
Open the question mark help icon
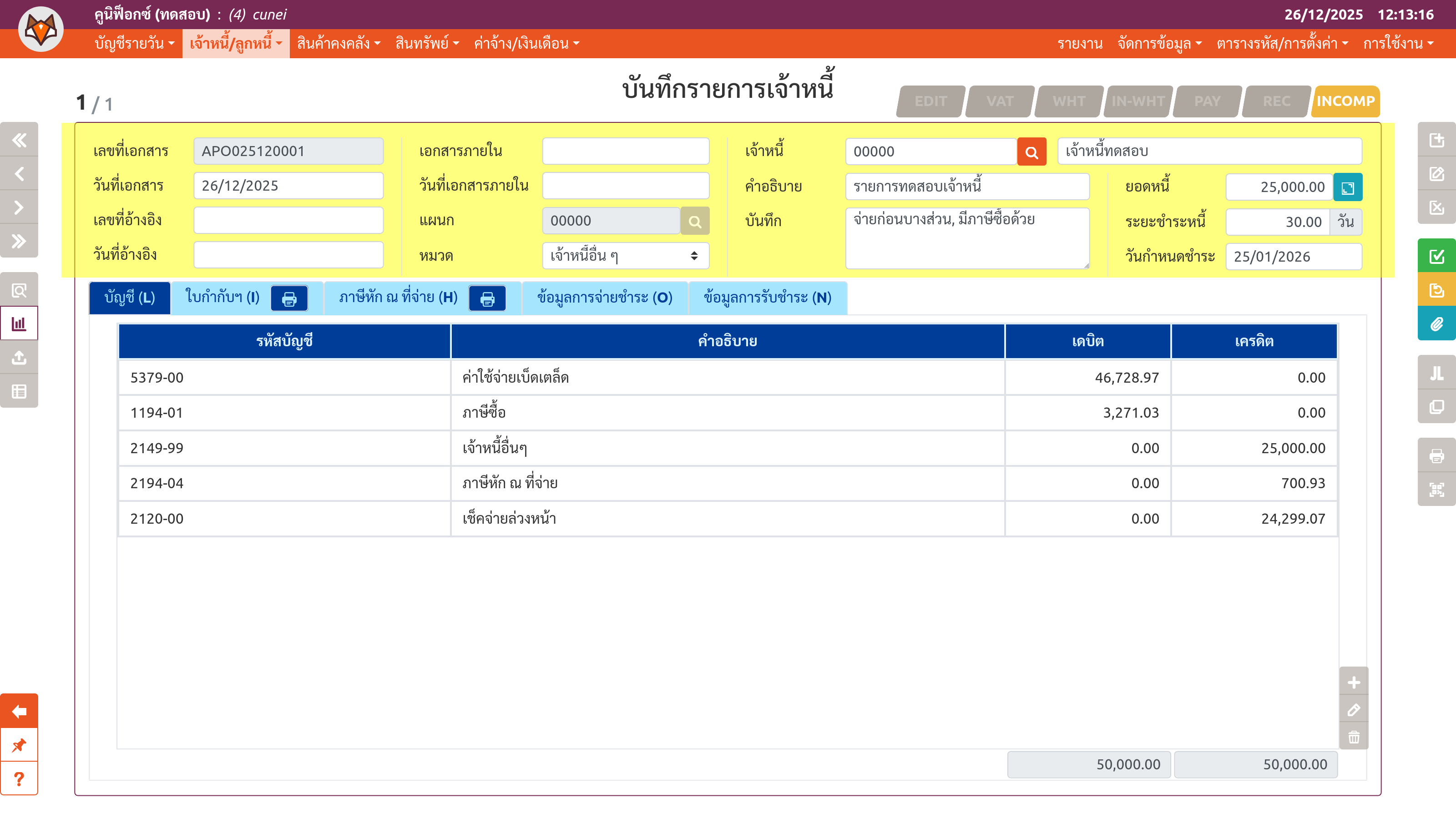[x=19, y=779]
